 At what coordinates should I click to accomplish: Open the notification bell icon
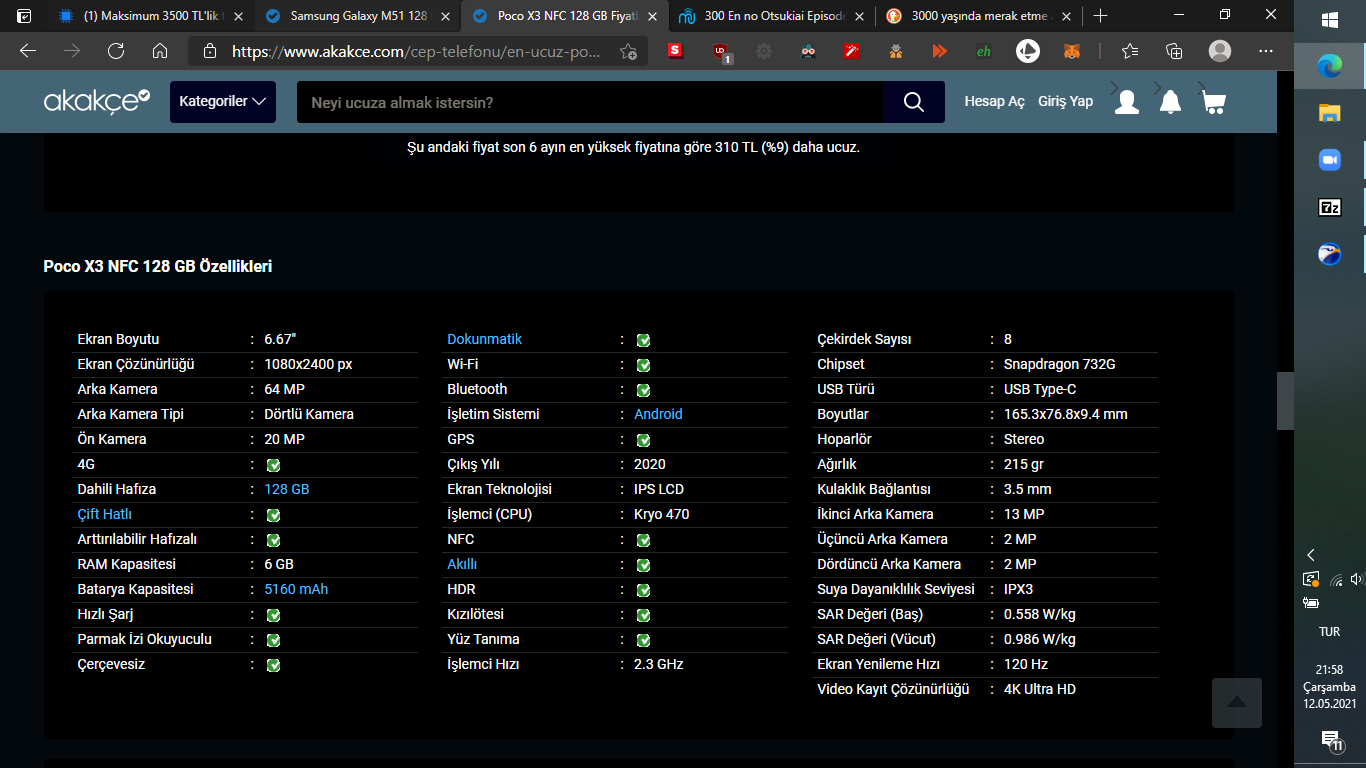1170,102
